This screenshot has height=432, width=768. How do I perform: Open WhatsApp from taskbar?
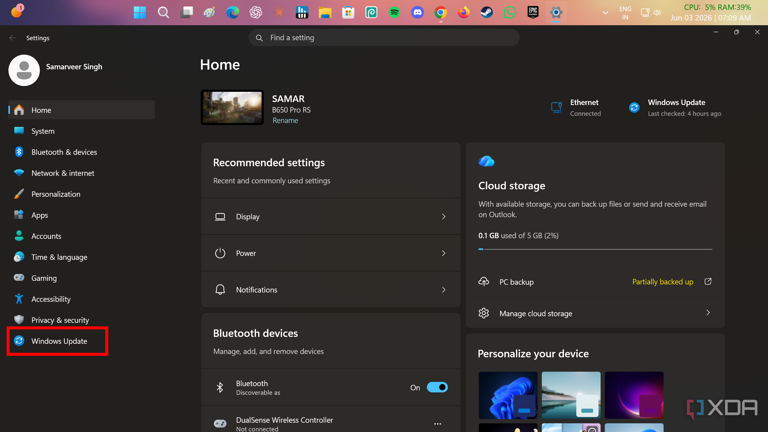point(510,12)
